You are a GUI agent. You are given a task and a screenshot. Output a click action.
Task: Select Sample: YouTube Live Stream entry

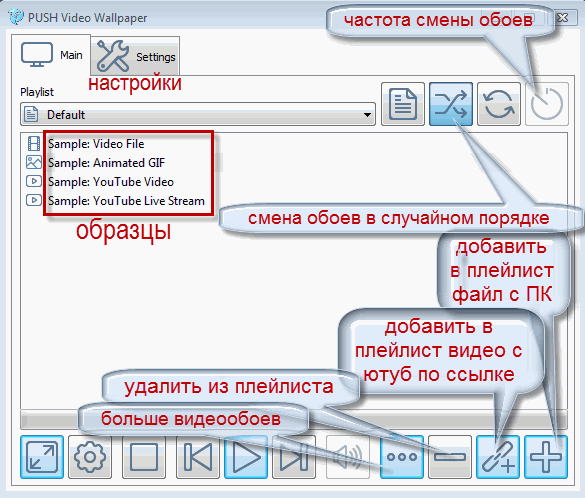(126, 201)
